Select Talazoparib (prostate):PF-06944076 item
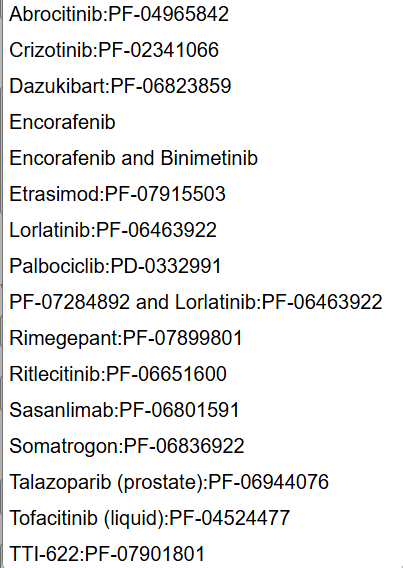Image resolution: width=403 pixels, height=568 pixels. coord(203,481)
